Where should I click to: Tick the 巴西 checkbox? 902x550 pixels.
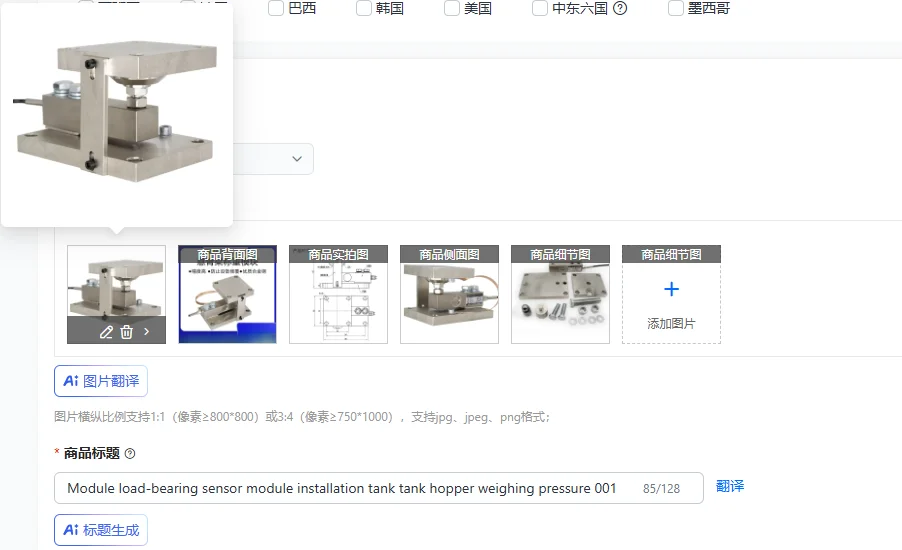pos(276,8)
